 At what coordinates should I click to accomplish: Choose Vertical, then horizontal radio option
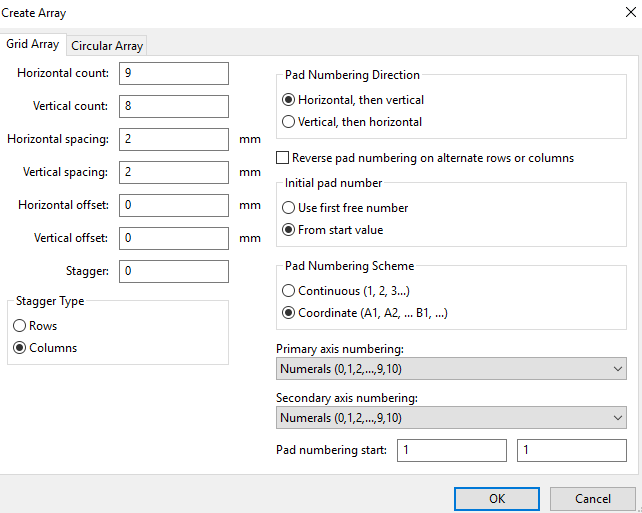click(290, 122)
